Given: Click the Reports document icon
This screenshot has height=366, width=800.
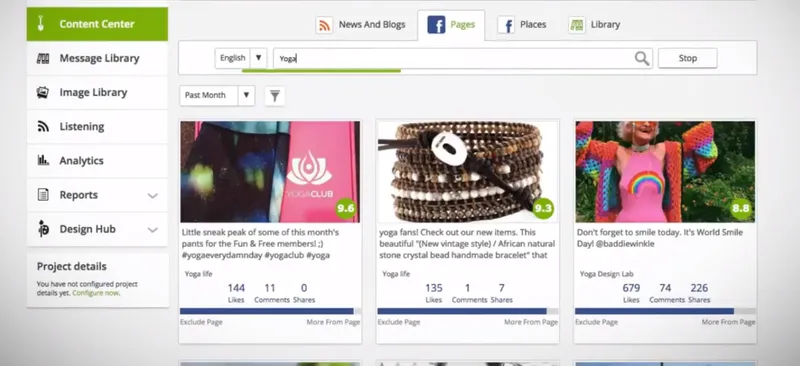Looking at the screenshot, I should [x=43, y=194].
